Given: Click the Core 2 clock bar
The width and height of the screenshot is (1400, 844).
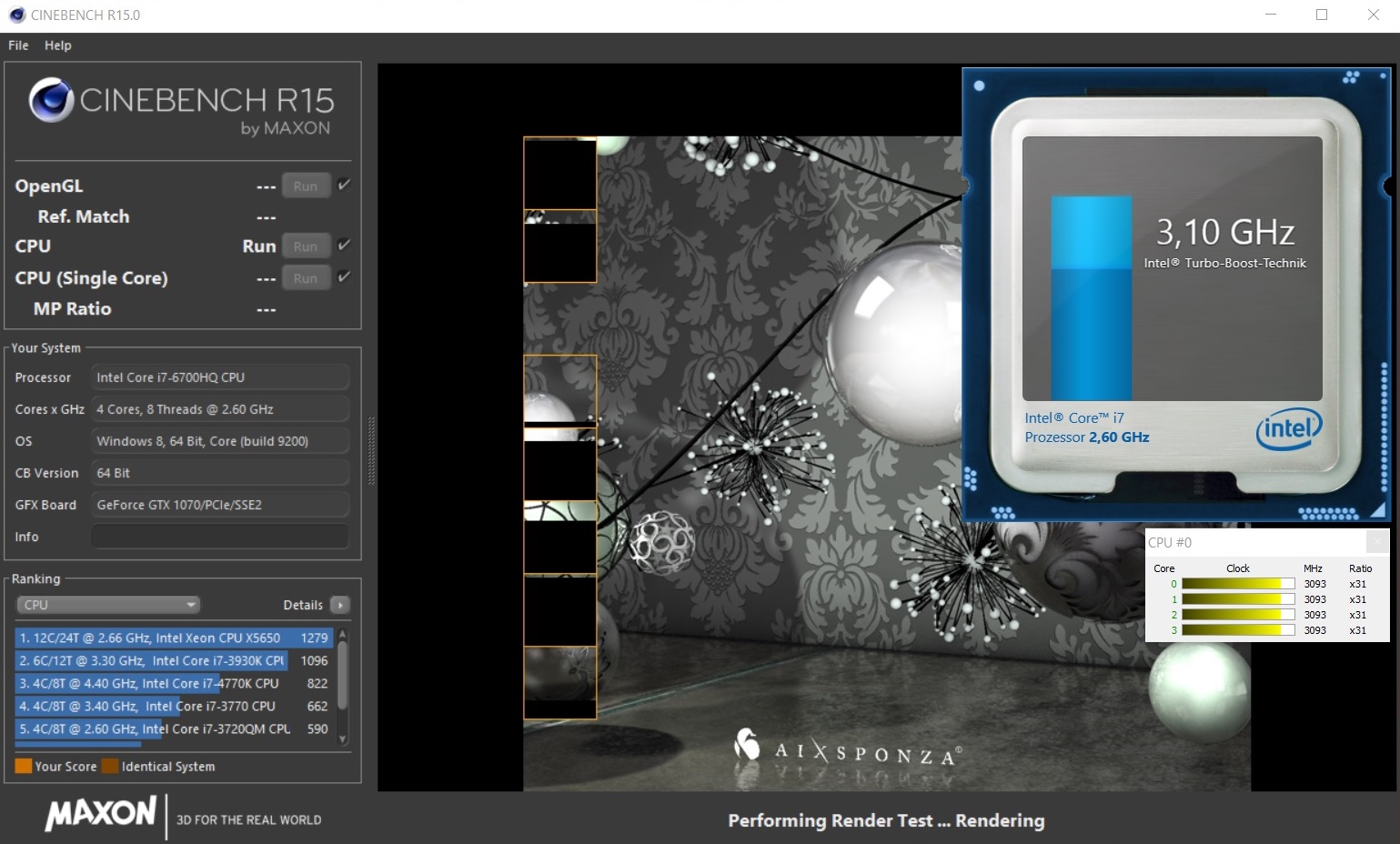Looking at the screenshot, I should (x=1238, y=615).
